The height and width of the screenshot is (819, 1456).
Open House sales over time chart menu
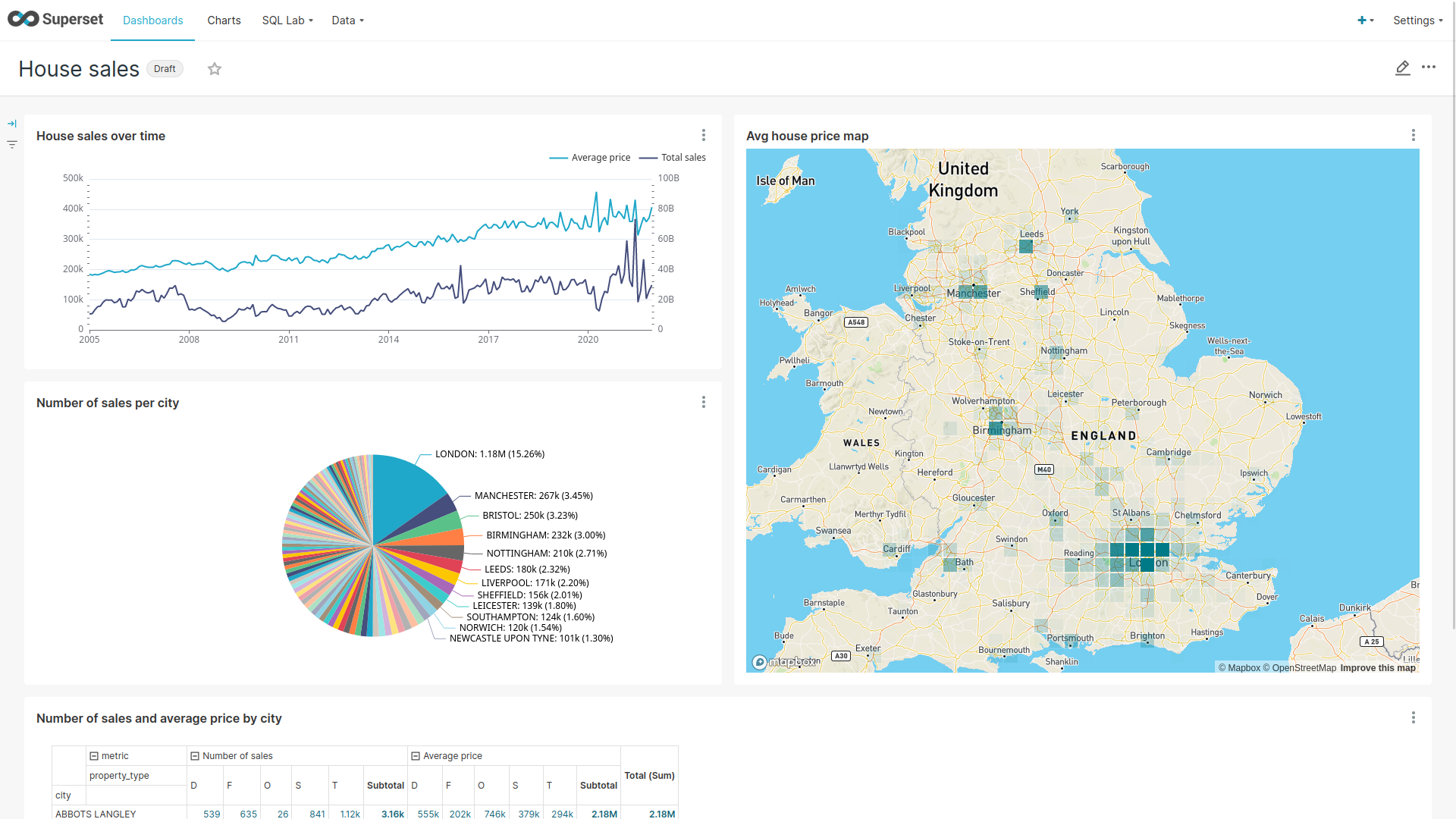pyautogui.click(x=703, y=135)
